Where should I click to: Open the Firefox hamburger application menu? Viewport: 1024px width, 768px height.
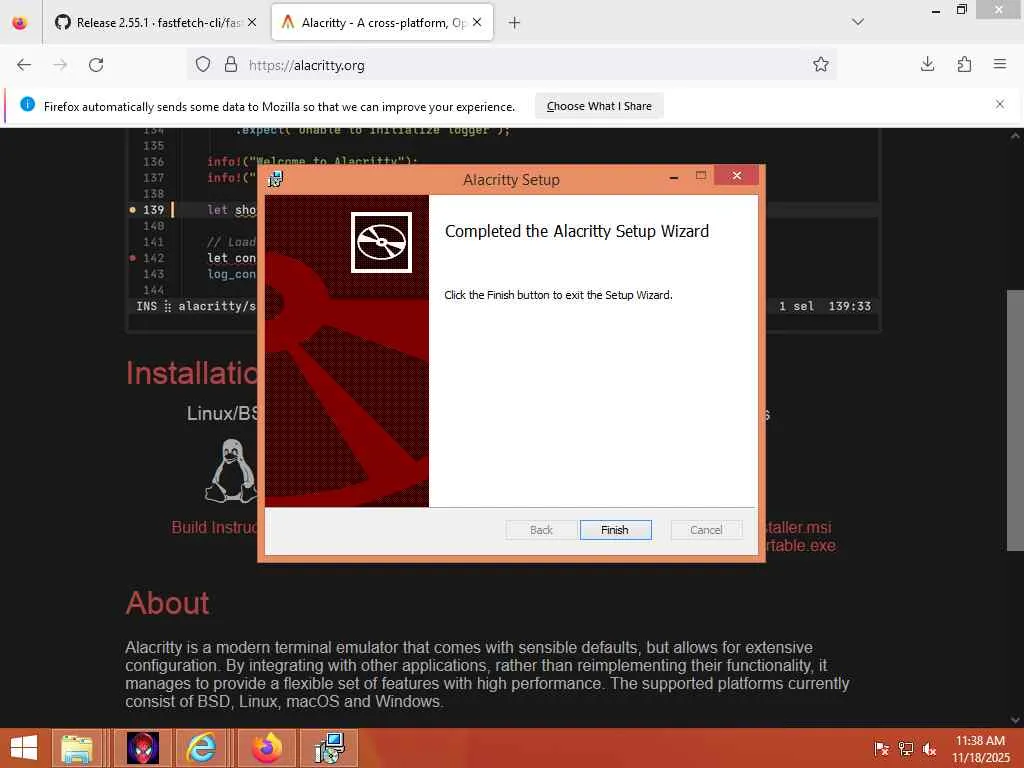click(1000, 64)
